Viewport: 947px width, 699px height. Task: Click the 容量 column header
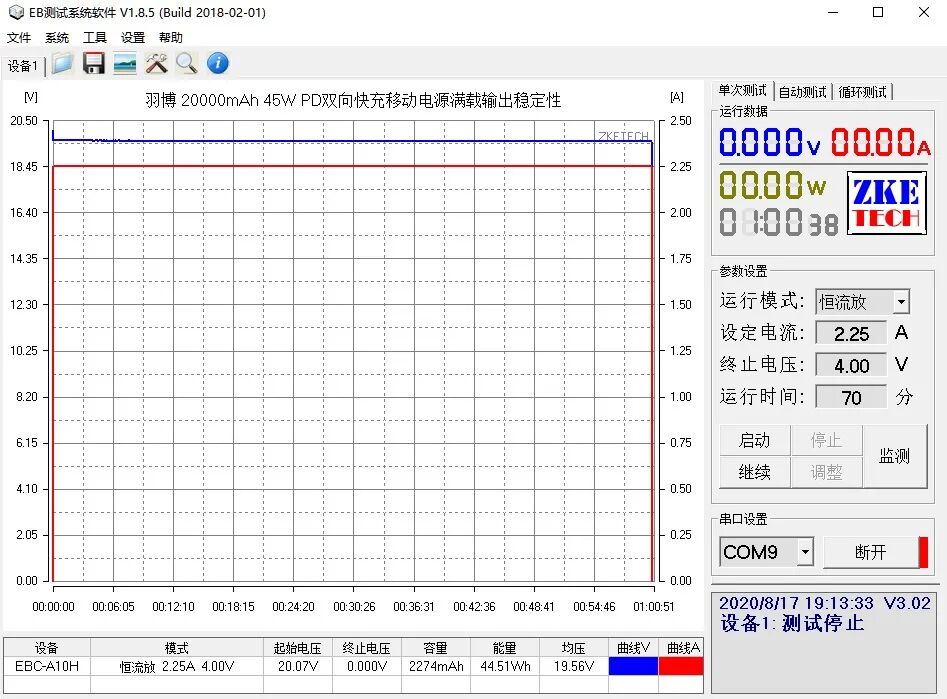(x=436, y=648)
